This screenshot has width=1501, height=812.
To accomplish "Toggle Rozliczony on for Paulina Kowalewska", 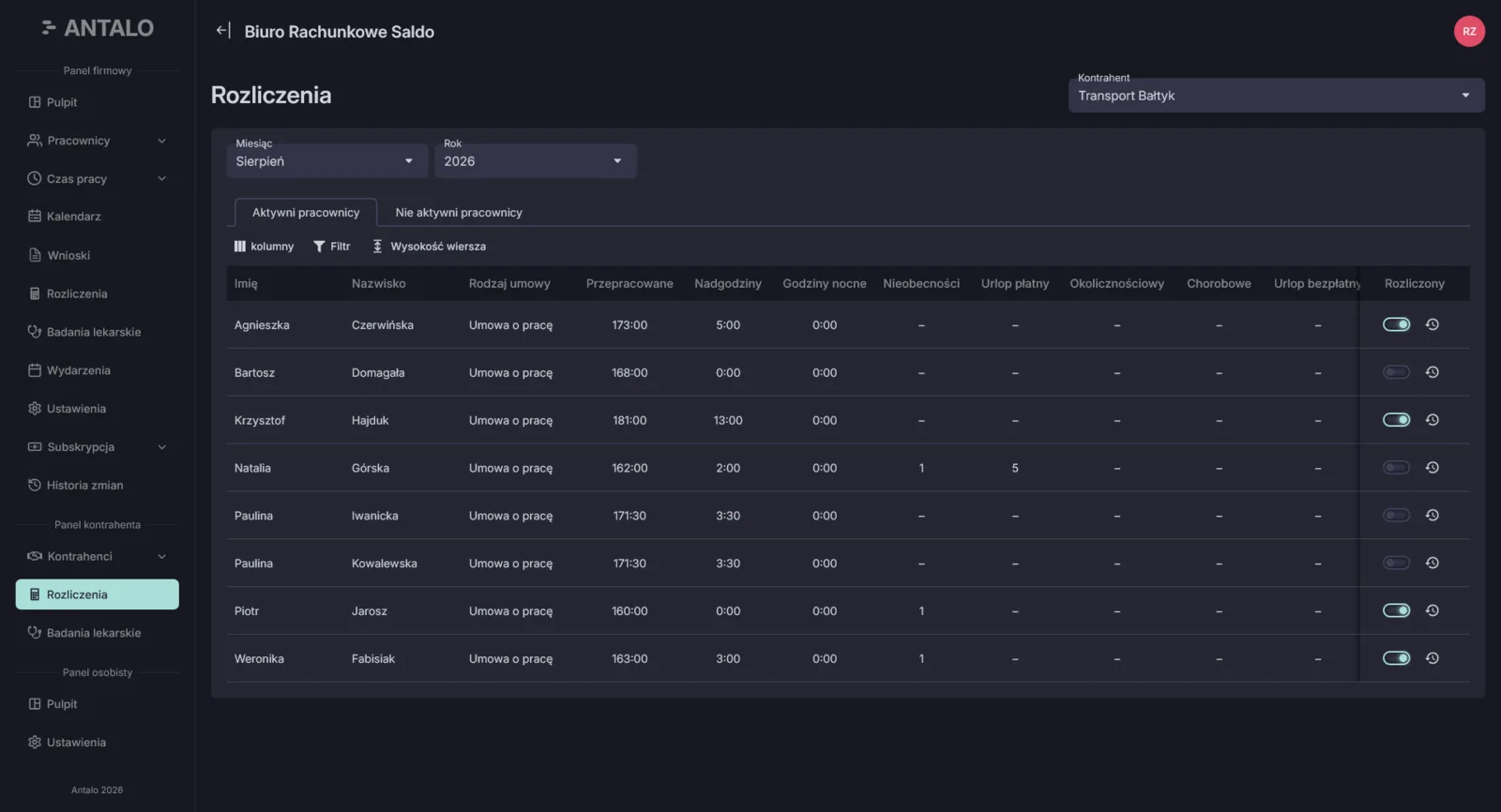I will click(x=1396, y=564).
